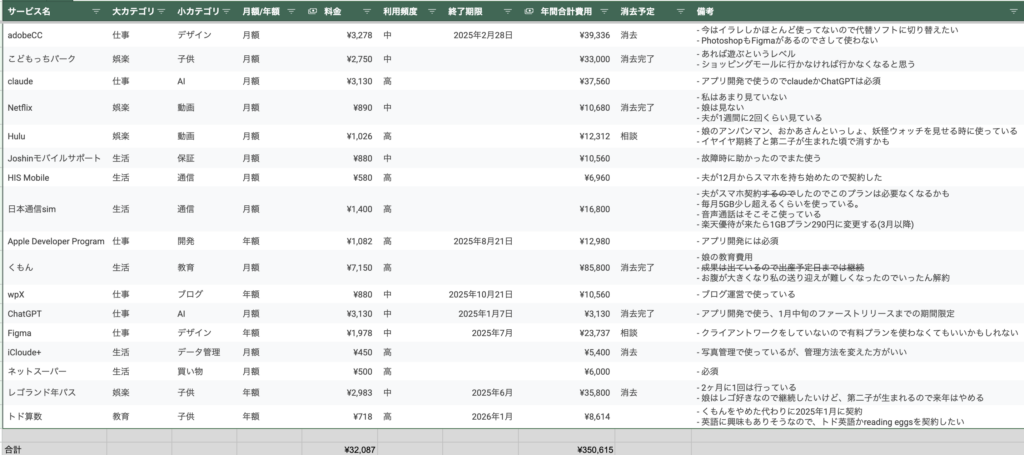Select 相談 status in Figma row

(653, 333)
